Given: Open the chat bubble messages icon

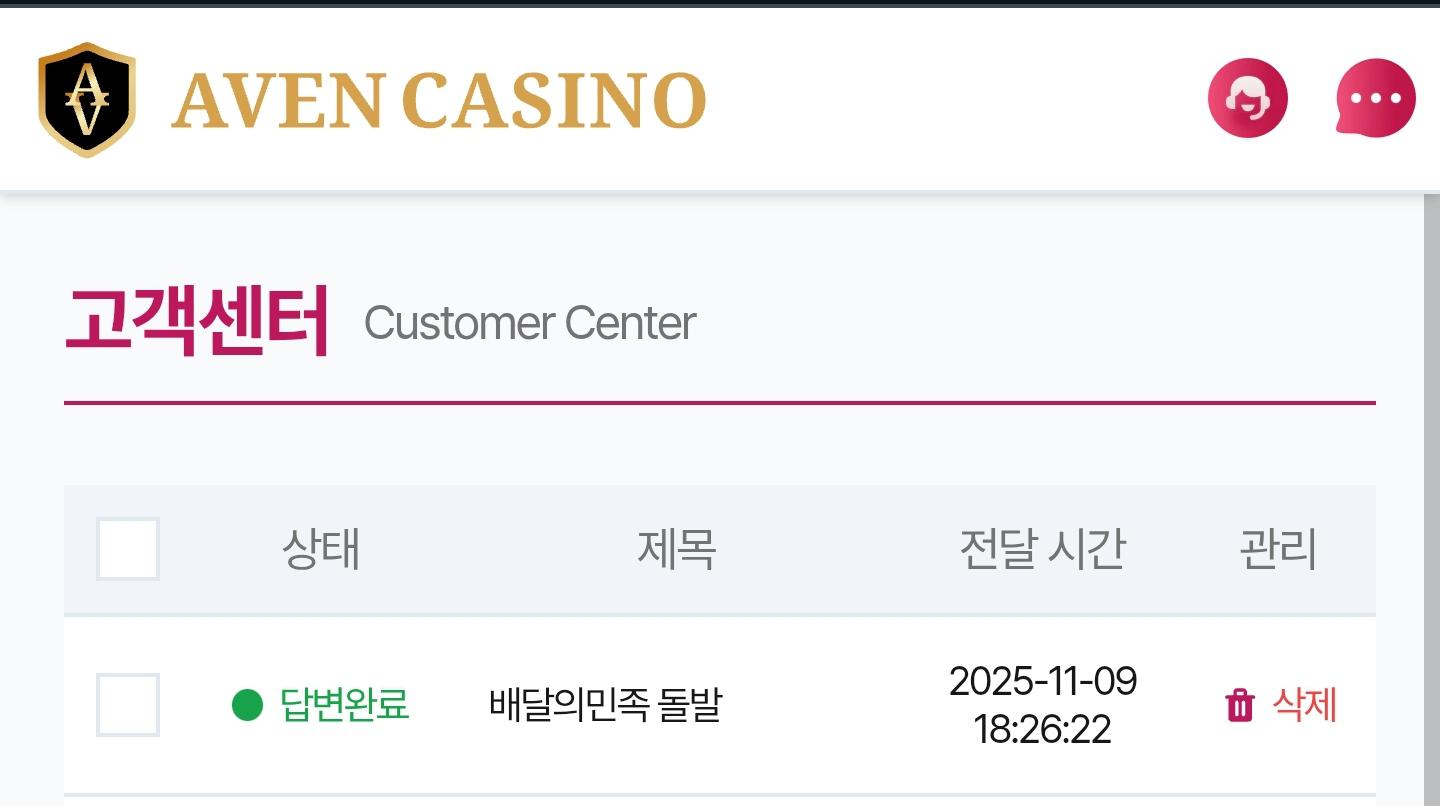Looking at the screenshot, I should pos(1375,98).
